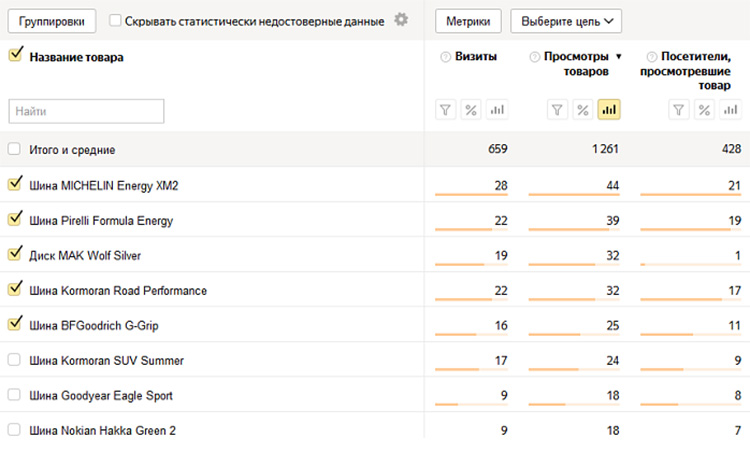Click filter icon under Визиты column
The image size is (750, 450).
point(447,110)
